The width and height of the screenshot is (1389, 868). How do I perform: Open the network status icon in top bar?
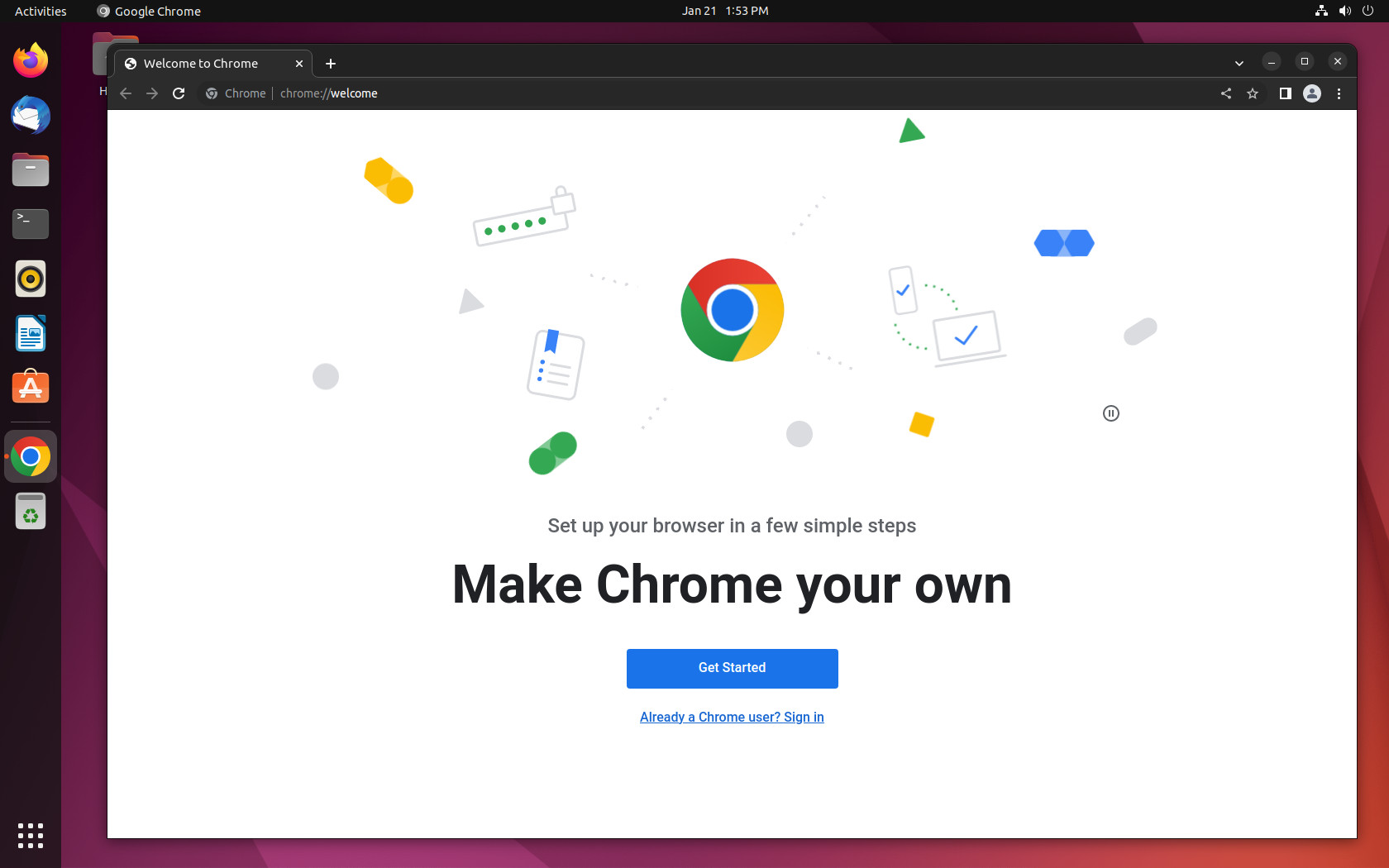point(1321,11)
